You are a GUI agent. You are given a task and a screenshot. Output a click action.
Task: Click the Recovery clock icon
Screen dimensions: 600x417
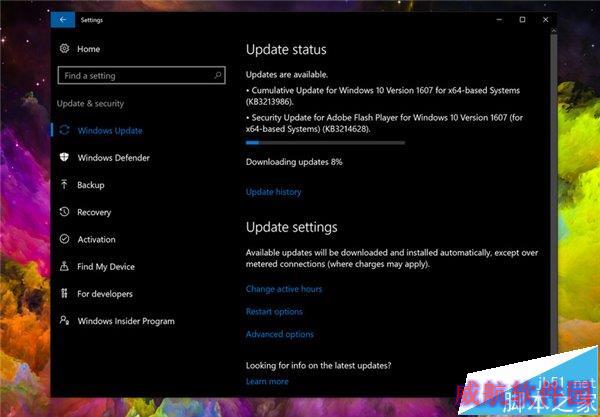click(x=64, y=212)
